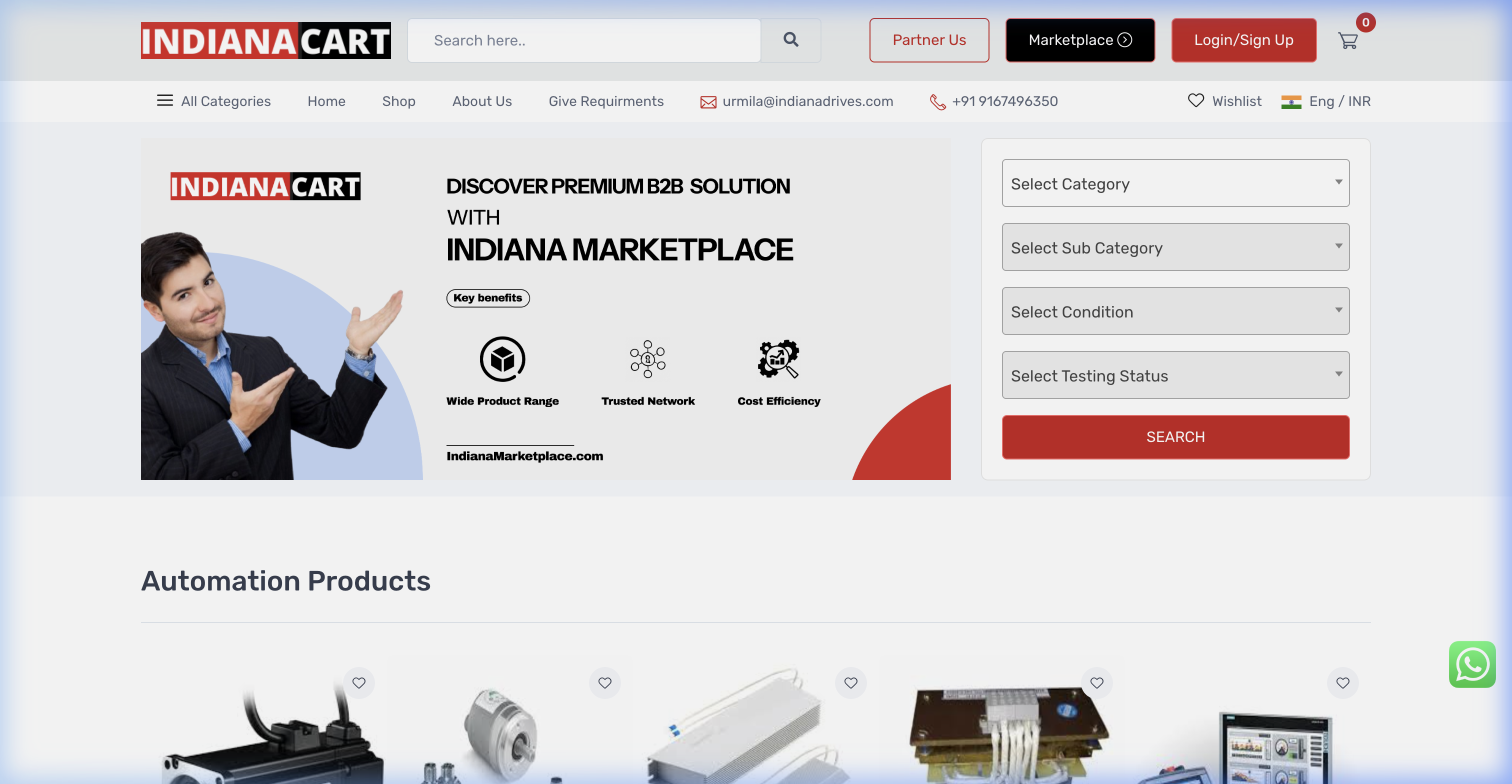Viewport: 1512px width, 784px height.
Task: Click the hamburger All Categories icon
Action: [165, 100]
